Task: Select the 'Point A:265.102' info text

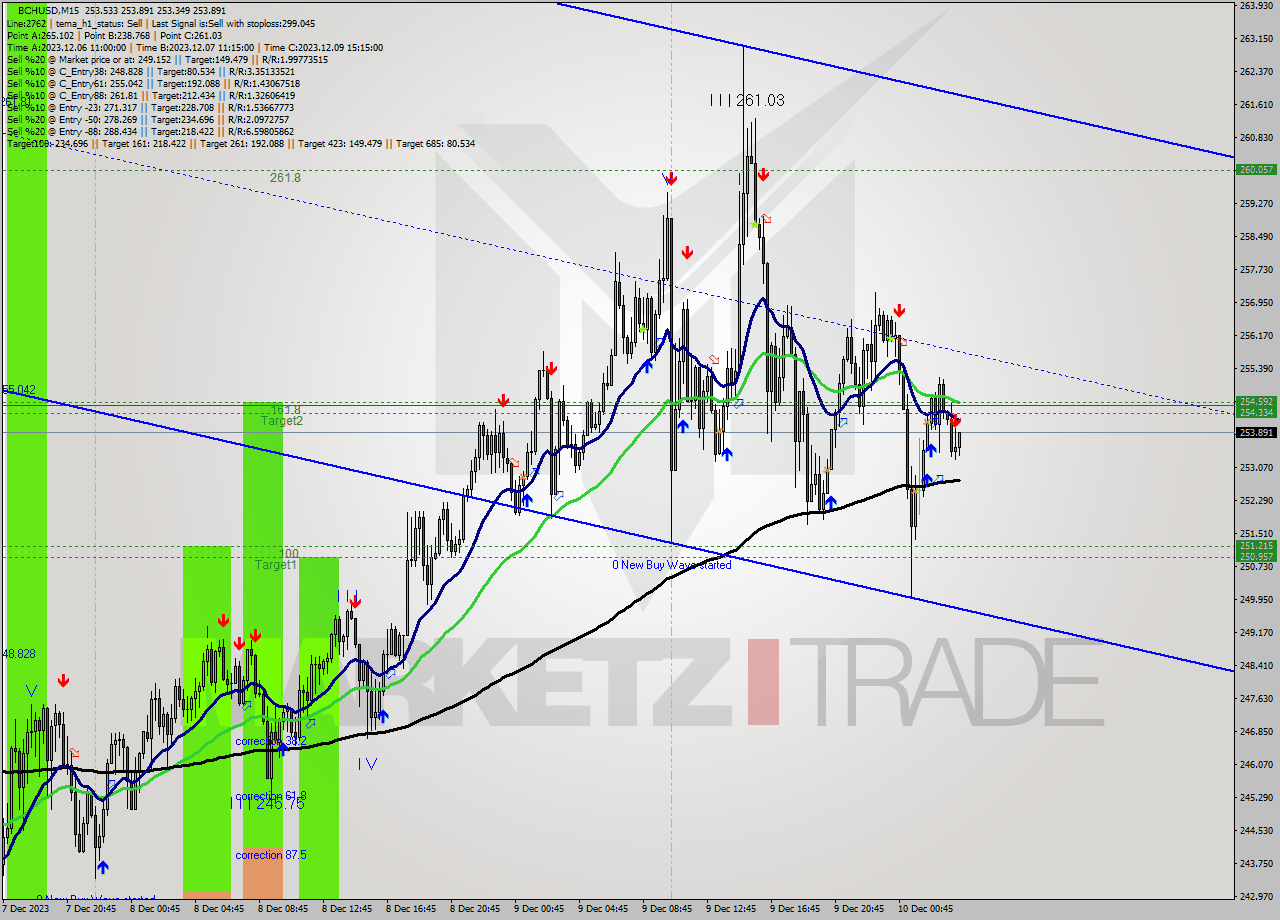Action: coord(40,35)
